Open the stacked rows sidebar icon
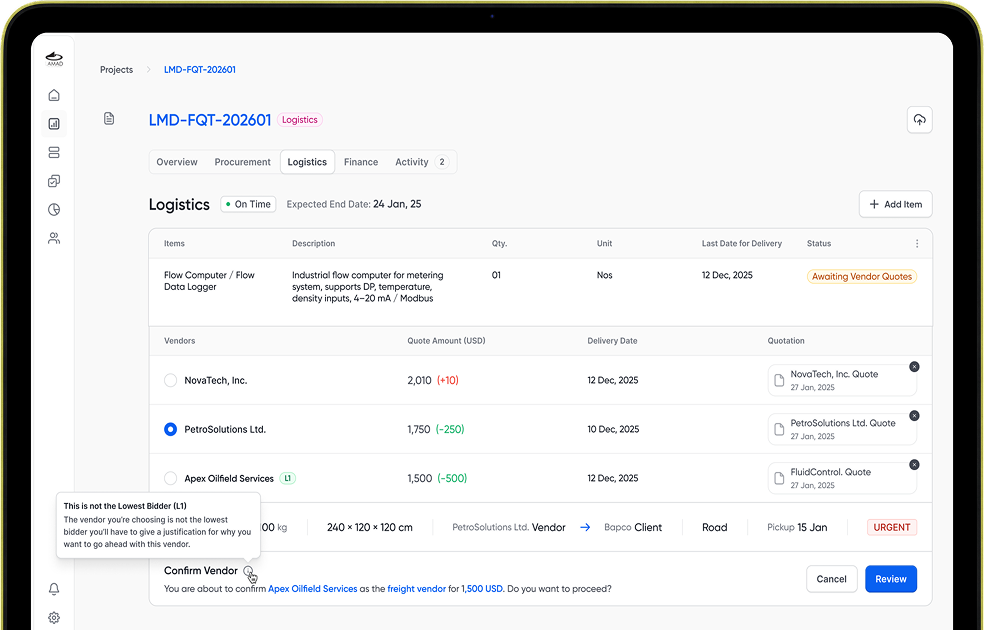 click(54, 152)
